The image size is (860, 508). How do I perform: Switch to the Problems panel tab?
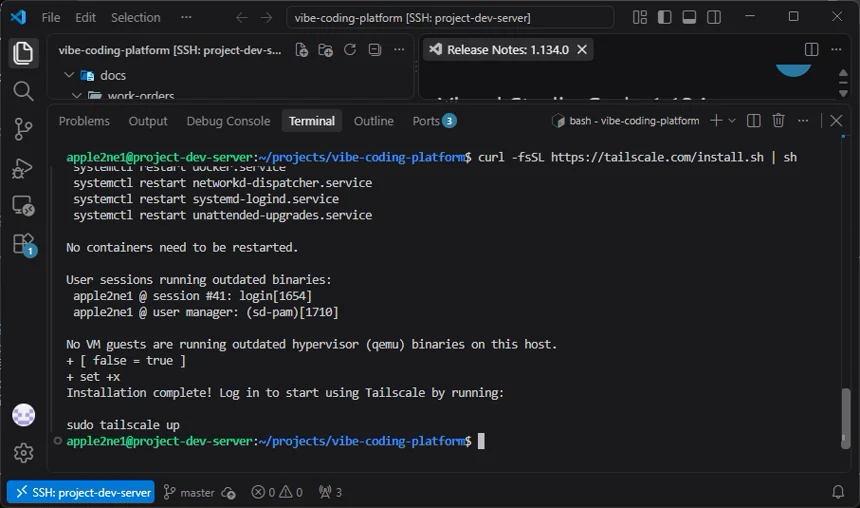[84, 121]
